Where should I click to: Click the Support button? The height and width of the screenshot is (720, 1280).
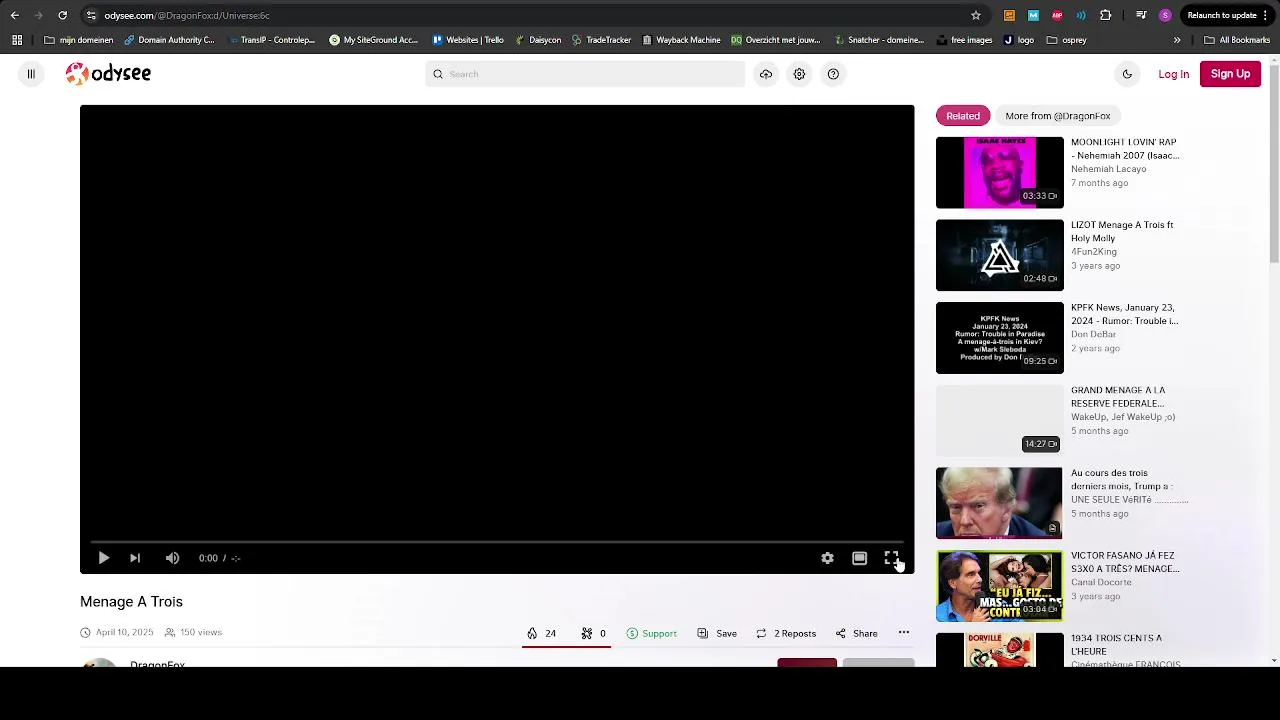point(652,633)
